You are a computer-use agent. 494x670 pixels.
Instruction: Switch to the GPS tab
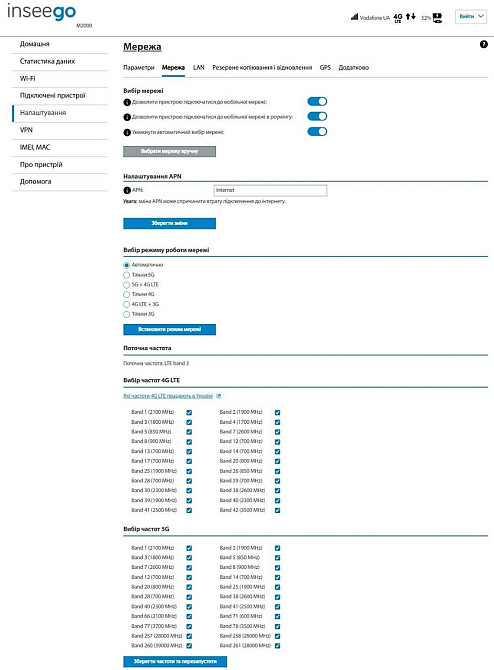[325, 68]
